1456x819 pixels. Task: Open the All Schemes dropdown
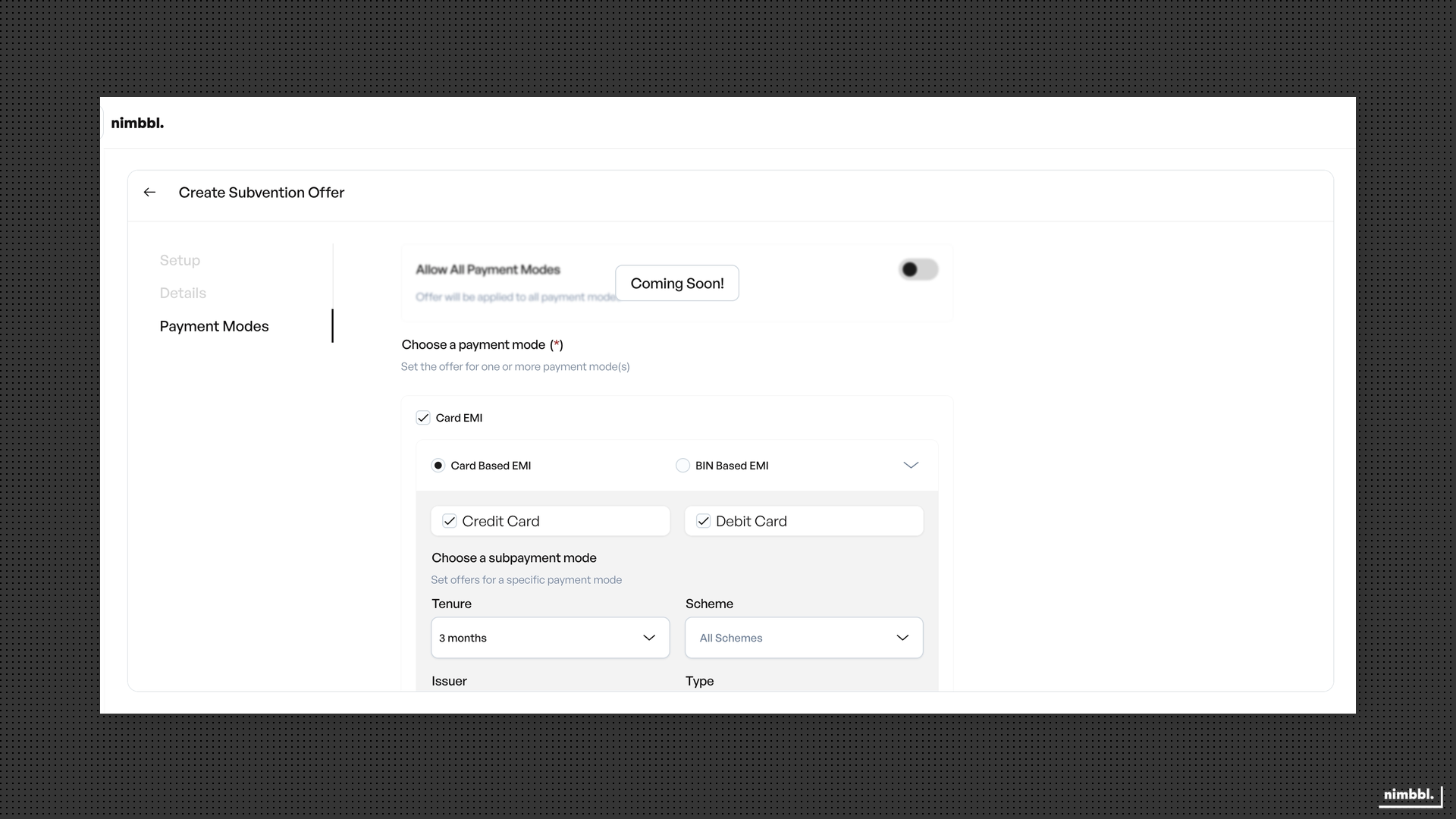tap(804, 638)
